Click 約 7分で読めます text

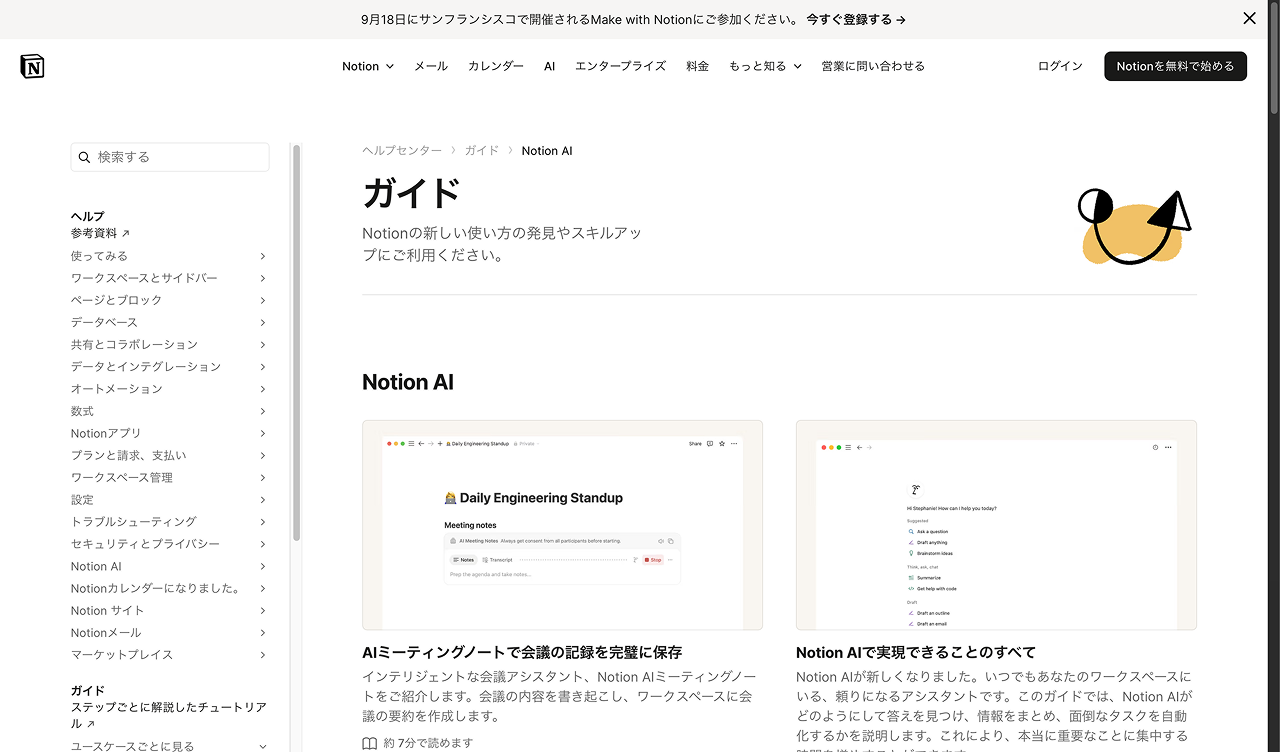(x=428, y=743)
